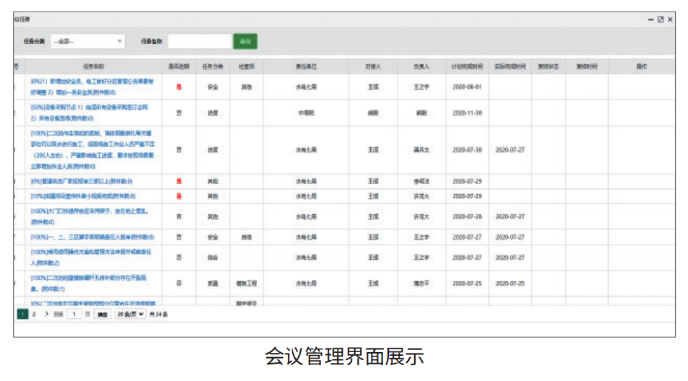Click the 操作 column header
Image resolution: width=688 pixels, height=381 pixels.
pos(641,67)
